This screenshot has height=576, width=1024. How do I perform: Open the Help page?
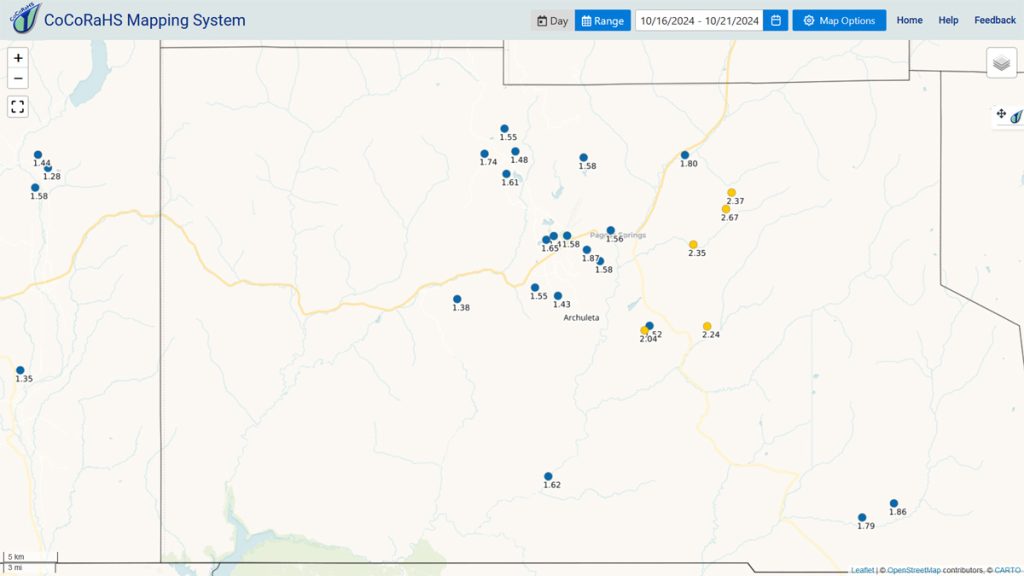948,20
